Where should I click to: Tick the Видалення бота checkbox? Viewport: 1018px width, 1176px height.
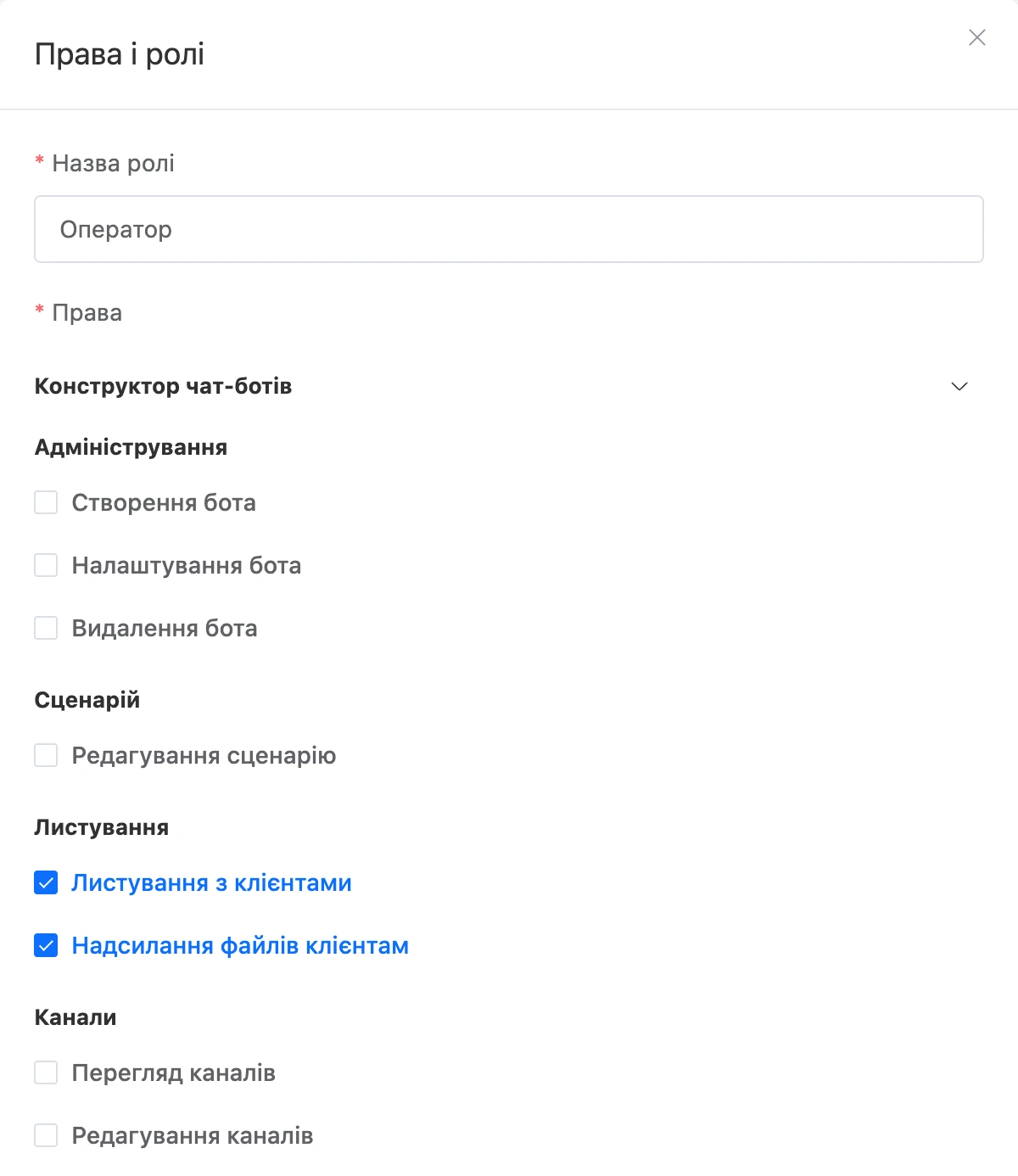pyautogui.click(x=46, y=628)
